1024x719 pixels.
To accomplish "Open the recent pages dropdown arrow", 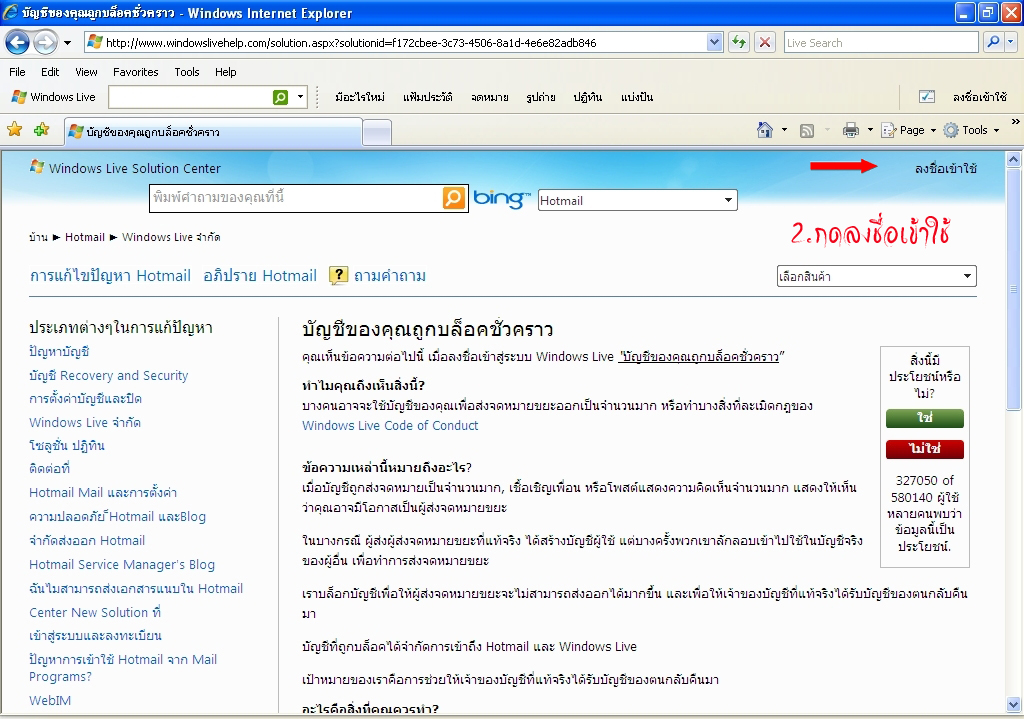I will (67, 43).
